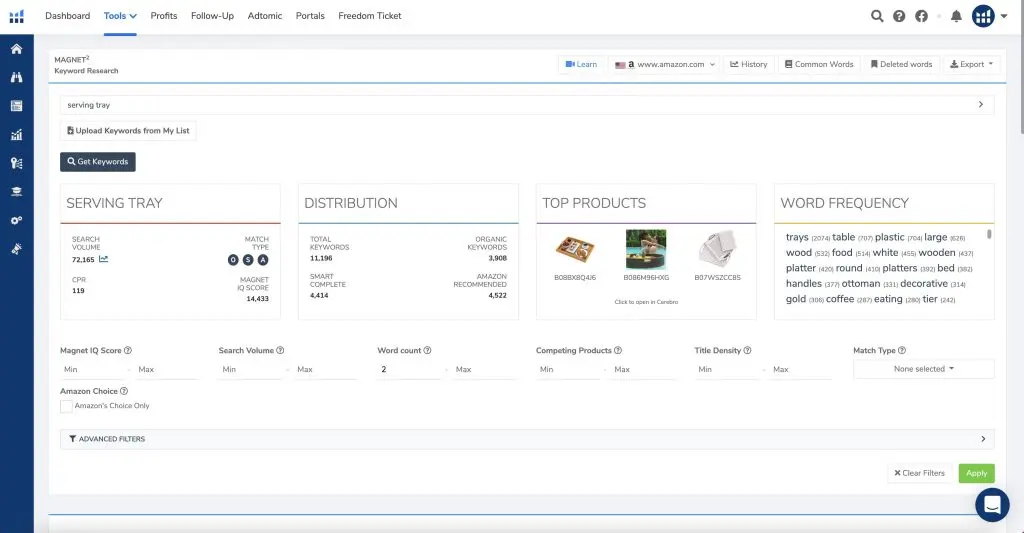This screenshot has height=533, width=1024.
Task: Open the graduation cap icon in sidebar
Action: coord(16,192)
